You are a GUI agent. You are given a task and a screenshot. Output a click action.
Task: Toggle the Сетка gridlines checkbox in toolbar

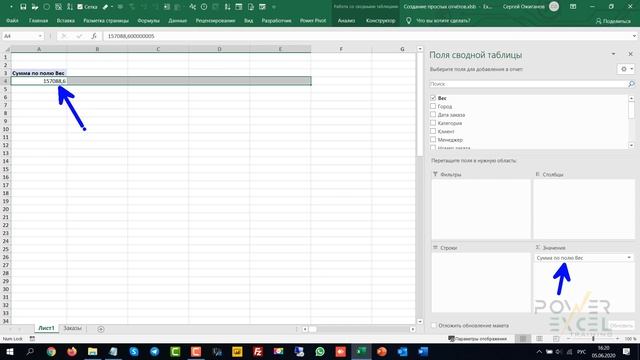[80, 7]
